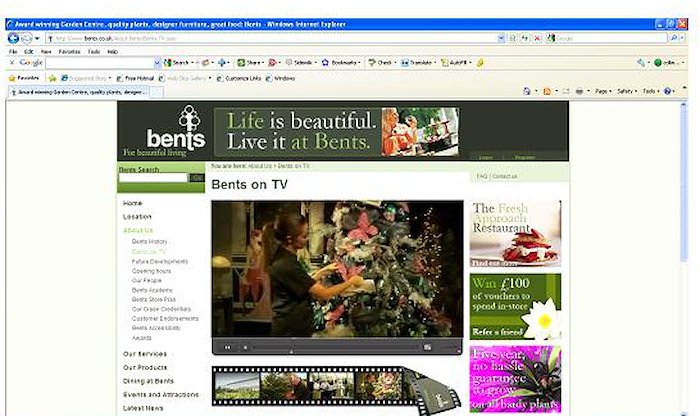Open the View menu
This screenshot has height=416, width=700.
46,52
